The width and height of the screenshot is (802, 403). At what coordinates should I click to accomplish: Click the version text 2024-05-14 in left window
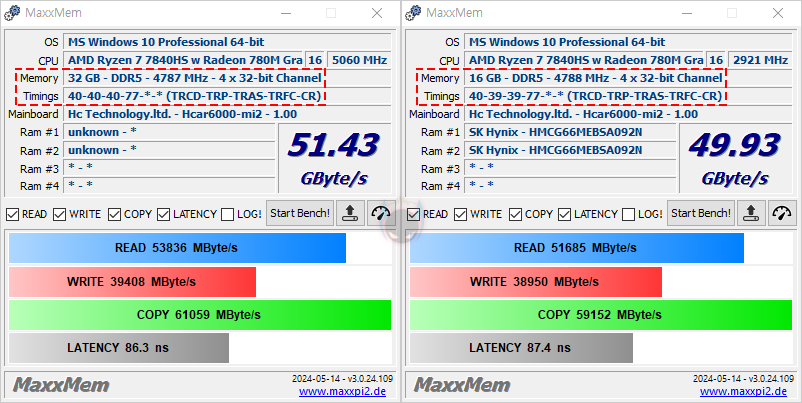point(342,379)
